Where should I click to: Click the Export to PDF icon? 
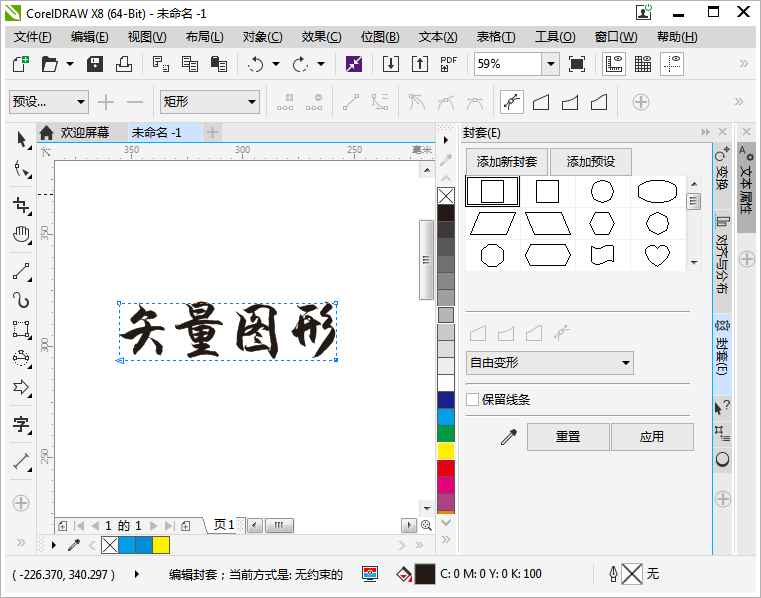click(449, 64)
